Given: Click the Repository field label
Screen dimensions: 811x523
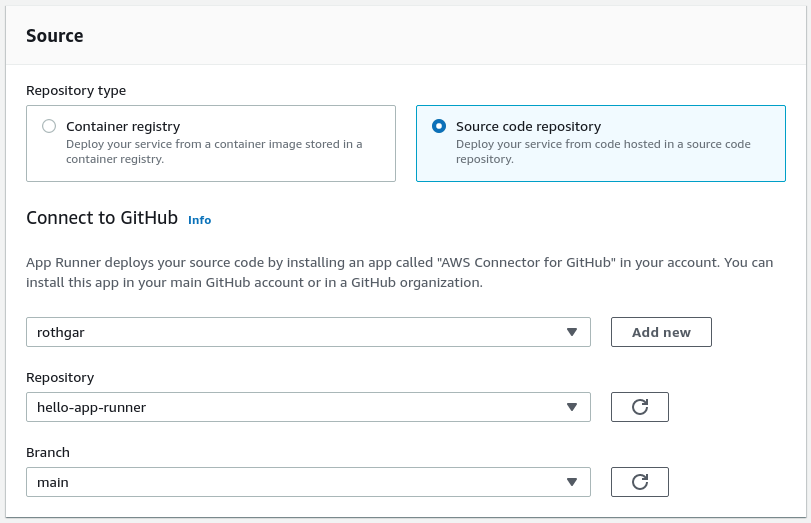Looking at the screenshot, I should (x=60, y=378).
